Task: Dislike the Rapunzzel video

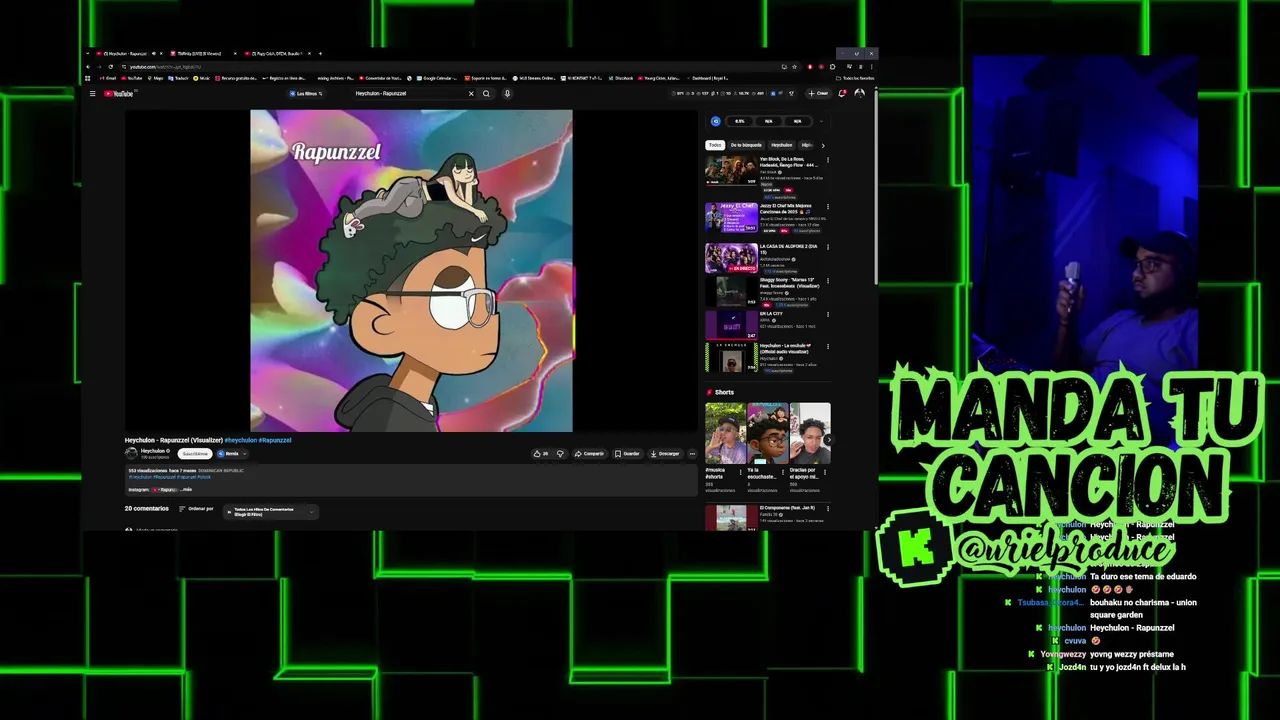Action: click(x=560, y=454)
